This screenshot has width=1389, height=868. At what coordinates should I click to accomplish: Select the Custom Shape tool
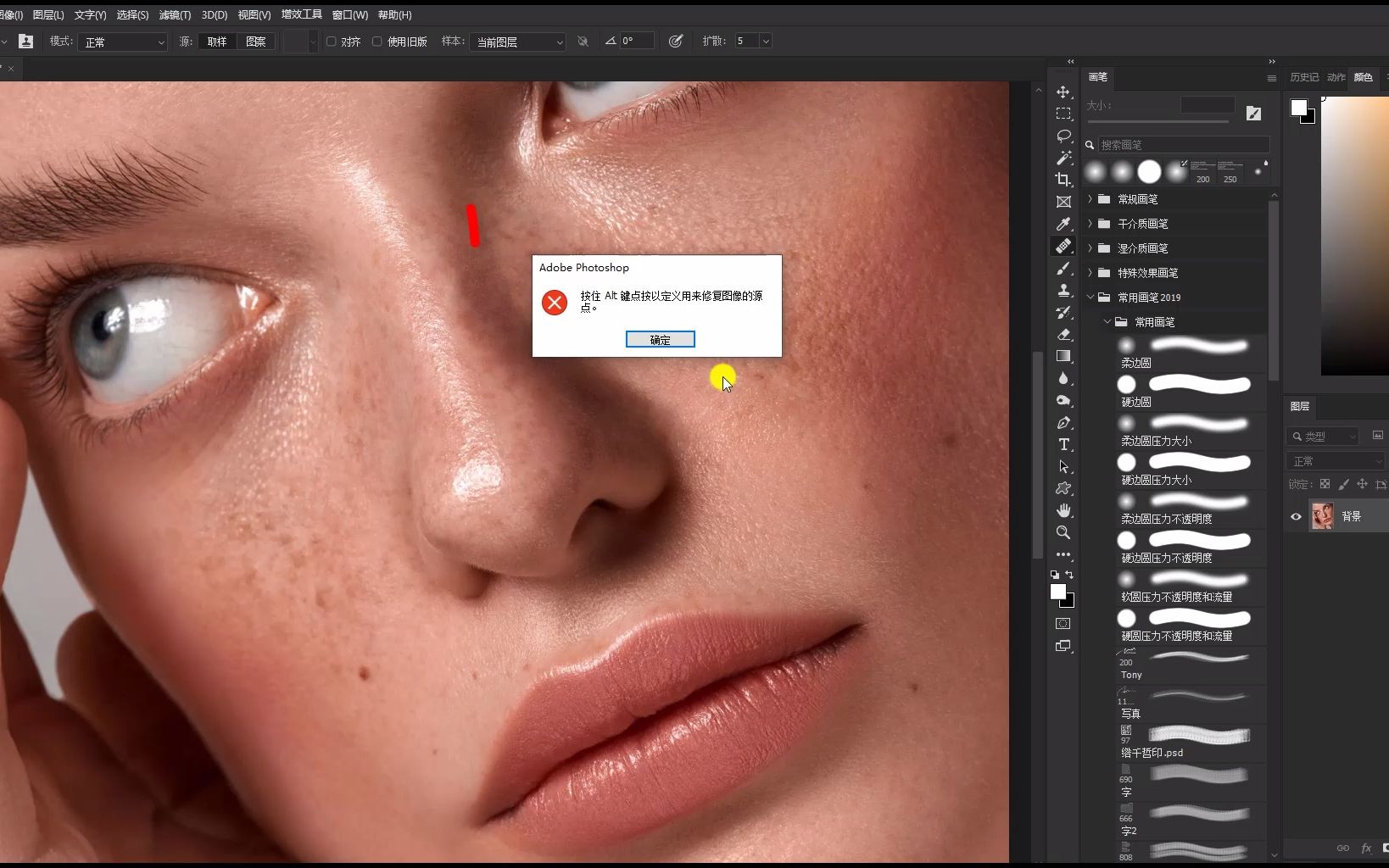click(x=1063, y=488)
